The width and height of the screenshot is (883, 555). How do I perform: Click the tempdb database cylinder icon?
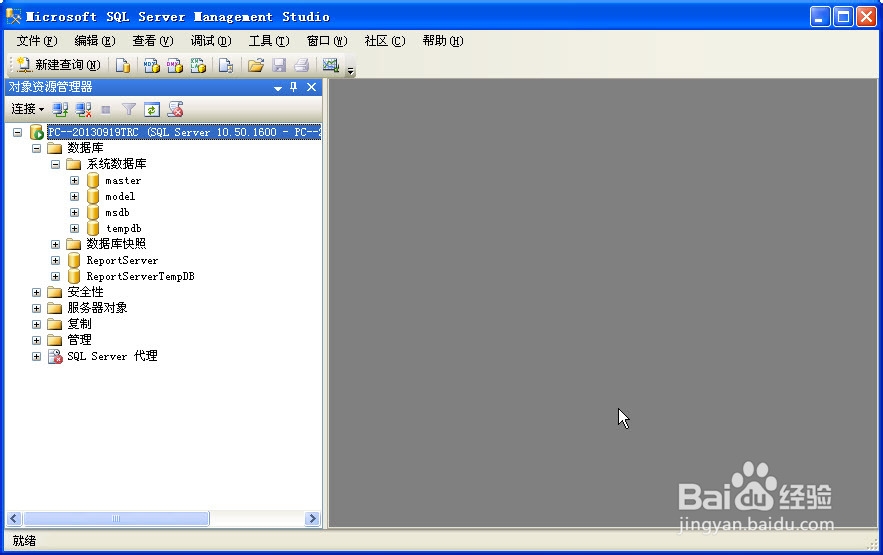click(x=93, y=229)
